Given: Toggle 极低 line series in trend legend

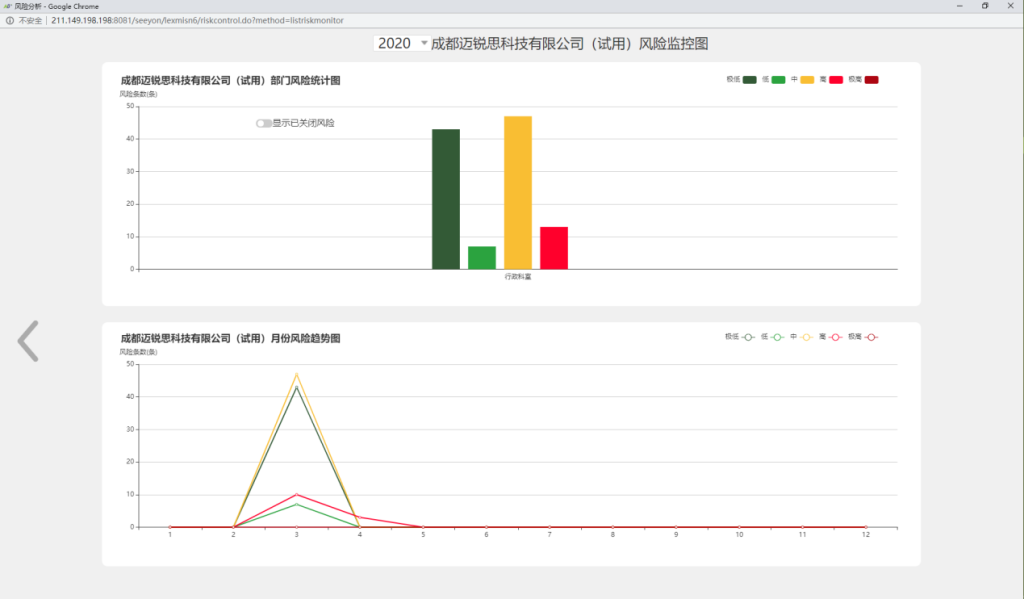Looking at the screenshot, I should click(x=749, y=337).
